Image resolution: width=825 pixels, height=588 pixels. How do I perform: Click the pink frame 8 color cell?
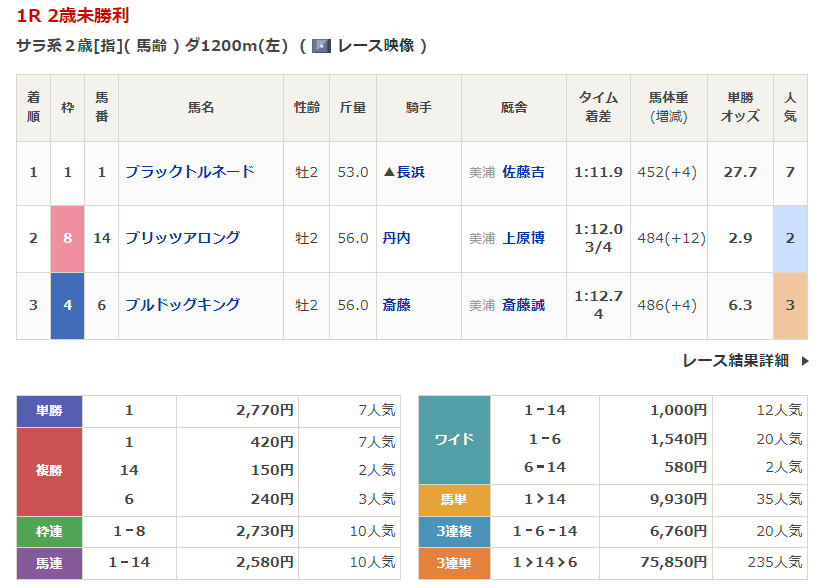pos(67,238)
